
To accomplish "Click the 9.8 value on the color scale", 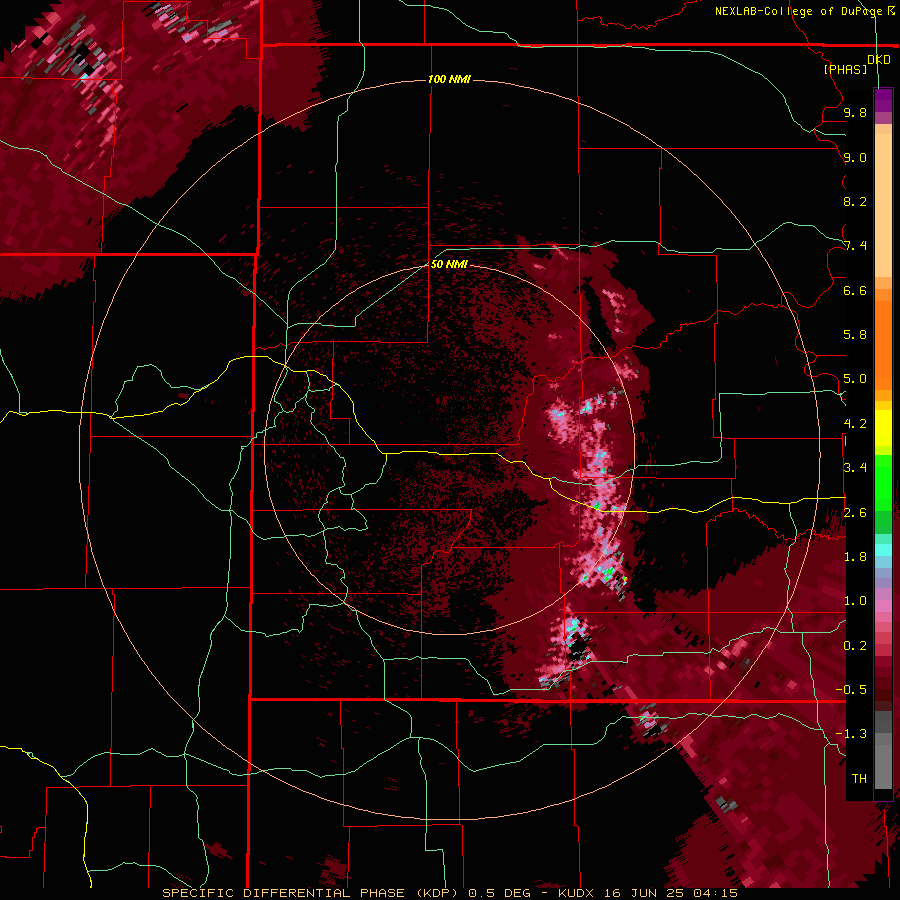I will point(855,112).
